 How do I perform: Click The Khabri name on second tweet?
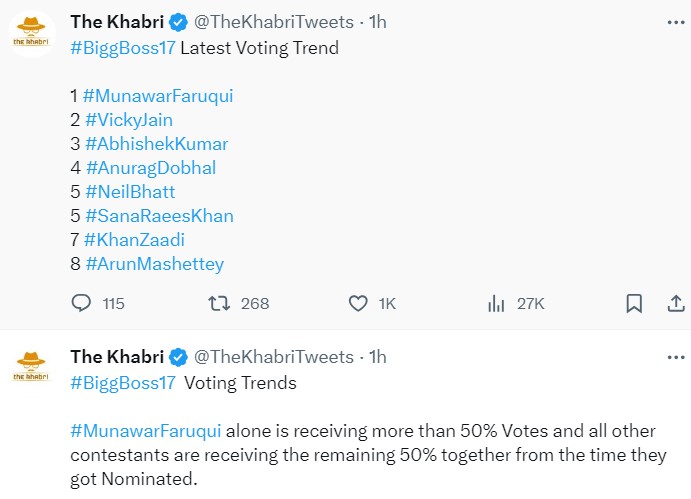click(116, 357)
